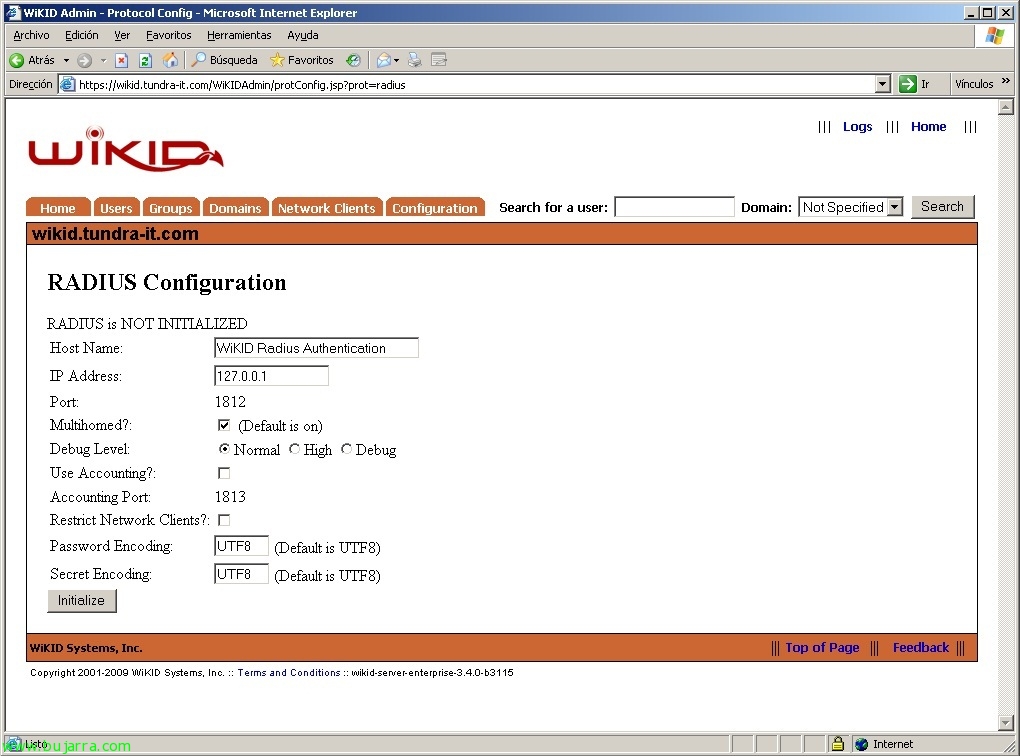Click the page icon in the address bar
The image size is (1020, 756).
click(67, 85)
